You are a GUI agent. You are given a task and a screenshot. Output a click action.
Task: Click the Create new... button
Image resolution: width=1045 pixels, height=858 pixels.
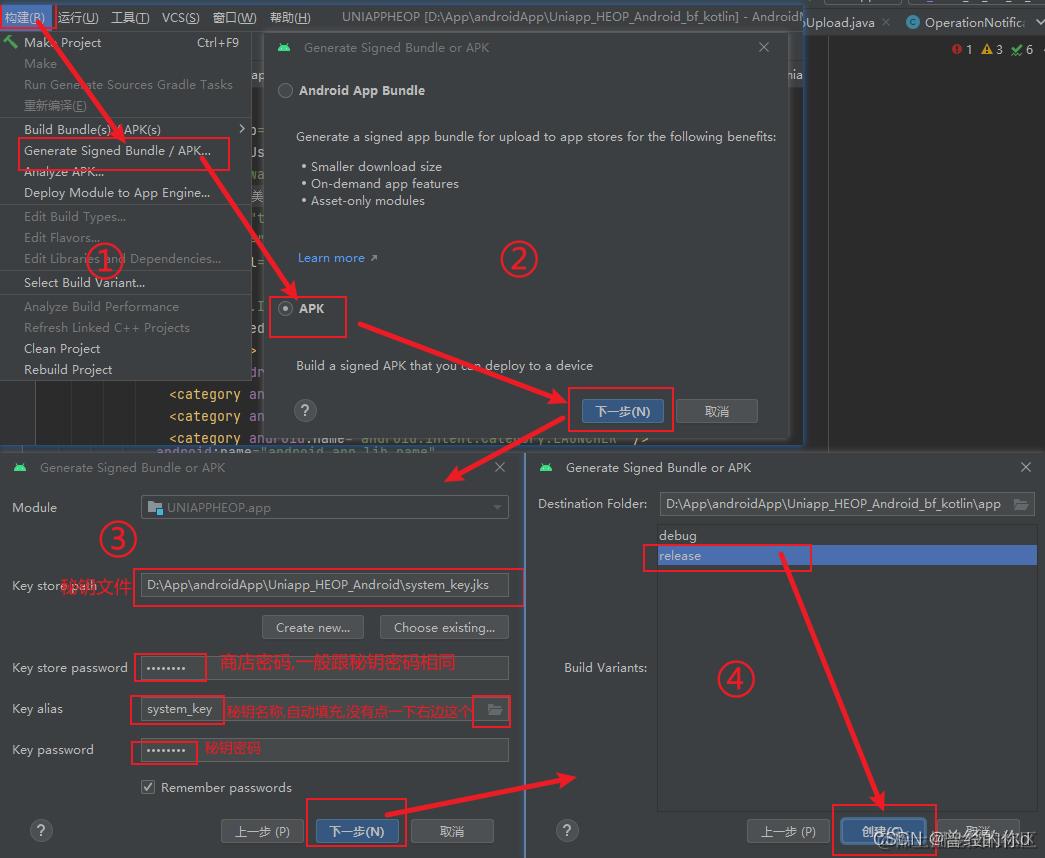click(313, 627)
